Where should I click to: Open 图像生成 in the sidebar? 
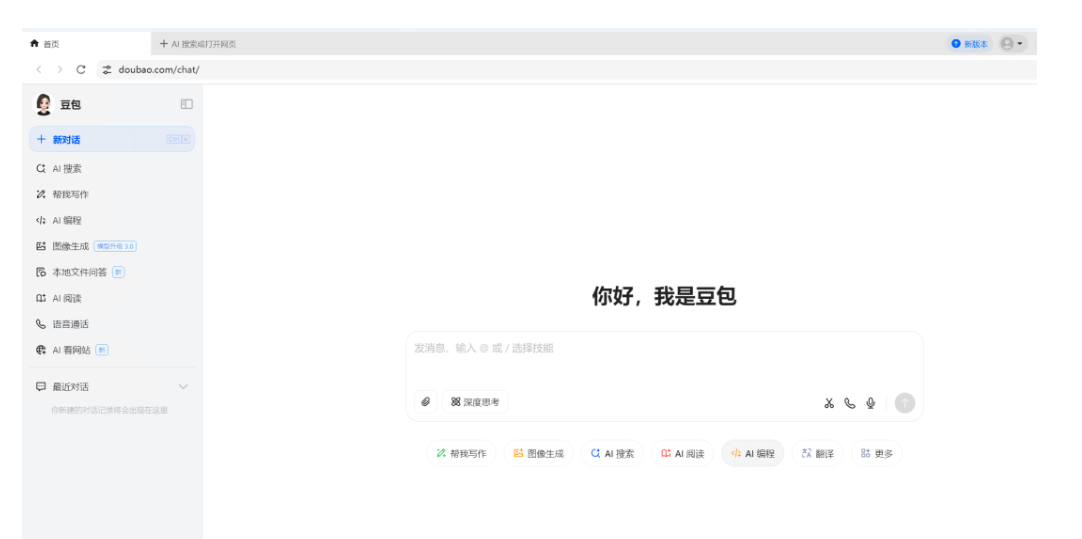coord(112,246)
